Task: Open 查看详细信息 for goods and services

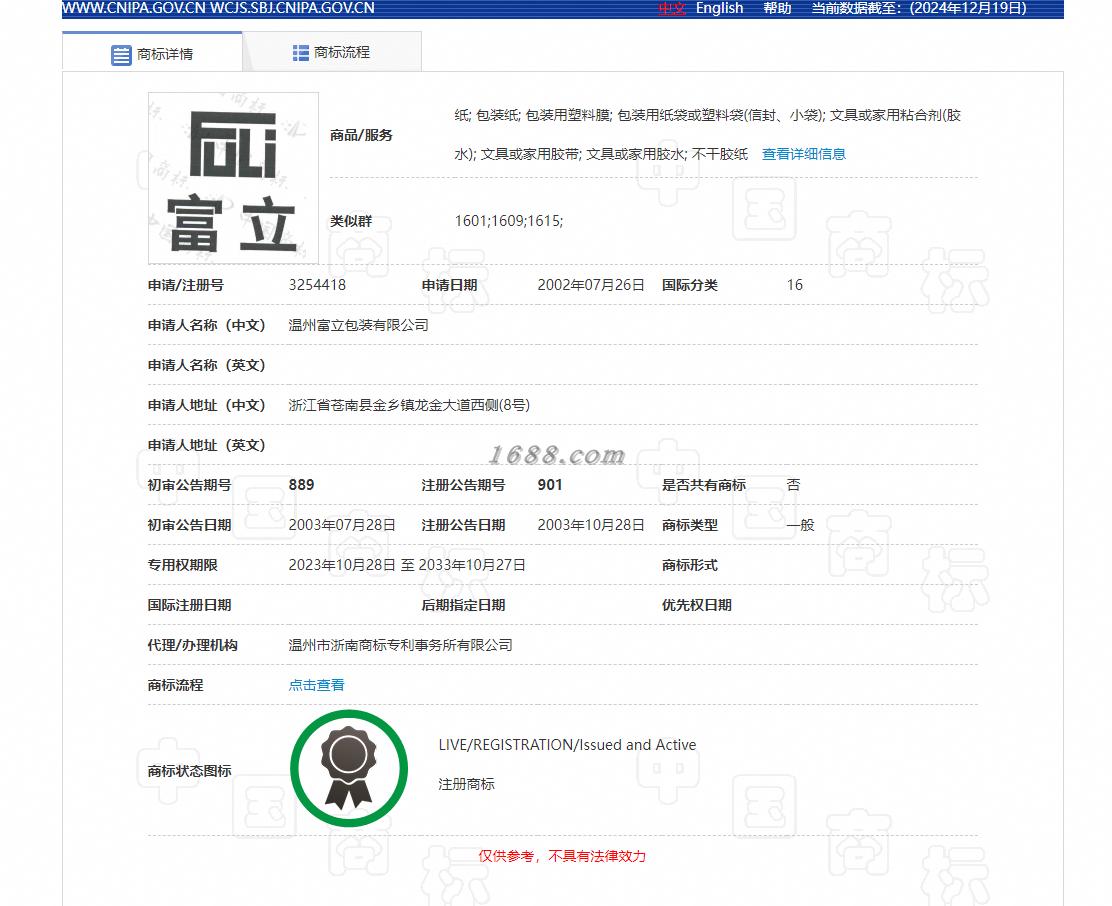Action: [x=804, y=154]
